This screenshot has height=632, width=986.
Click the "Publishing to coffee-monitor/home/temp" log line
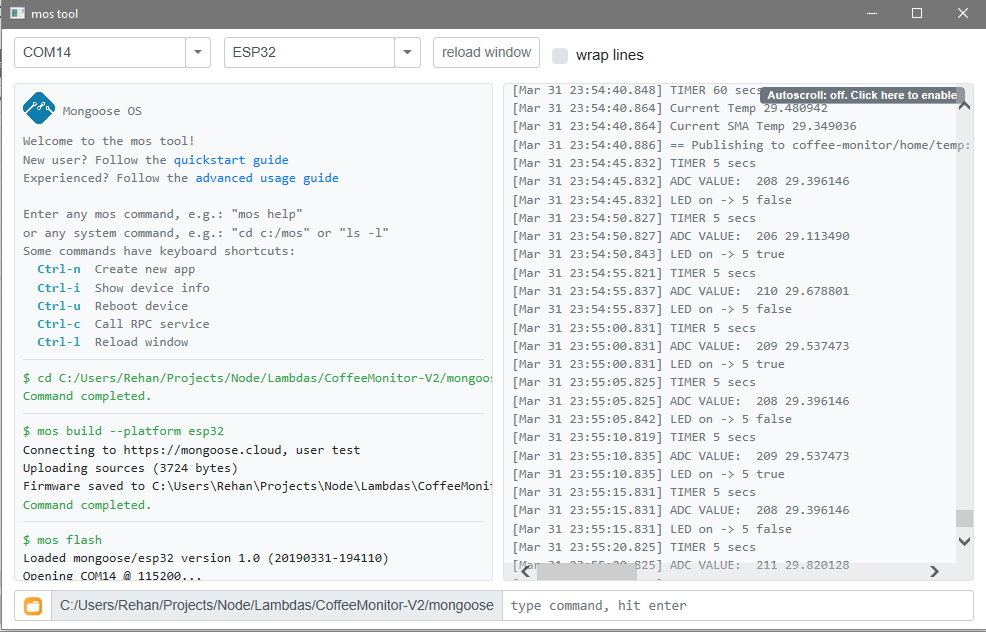point(741,145)
